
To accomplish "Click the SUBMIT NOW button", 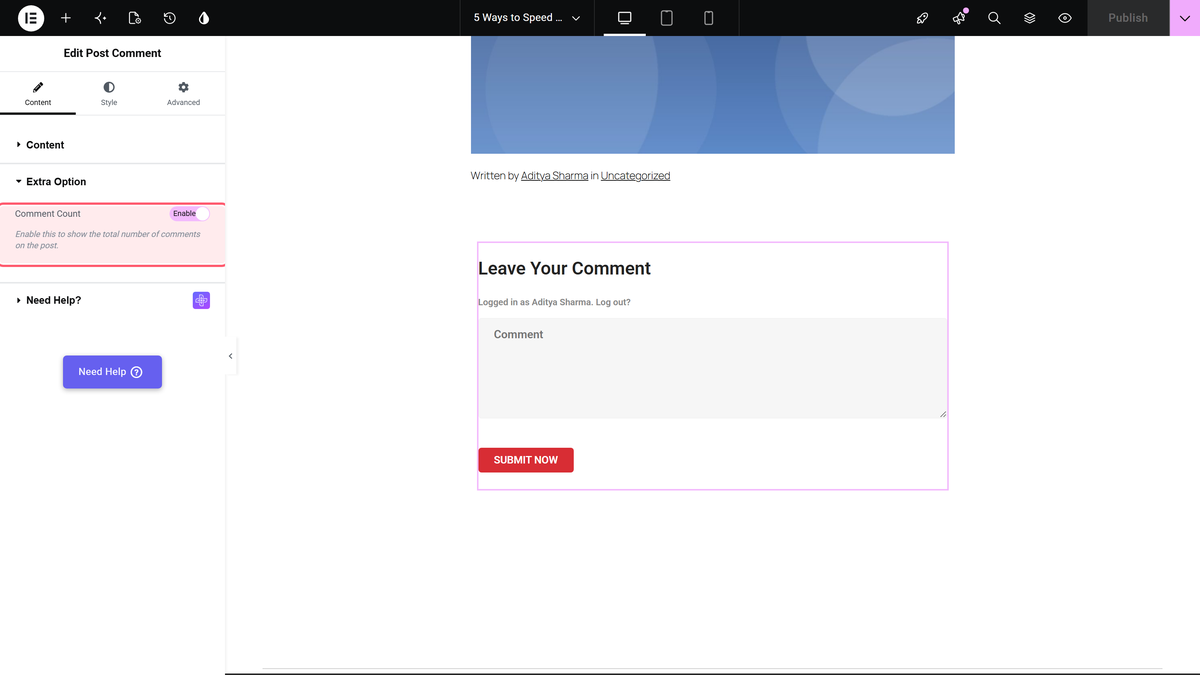I will (x=526, y=460).
